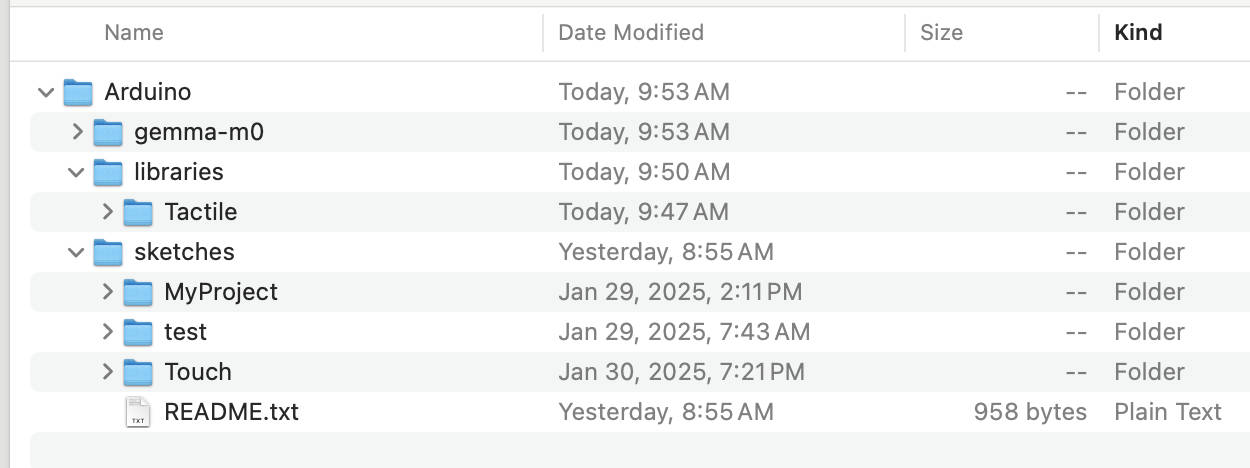
Task: Expand the Tactile folder
Action: tap(107, 212)
